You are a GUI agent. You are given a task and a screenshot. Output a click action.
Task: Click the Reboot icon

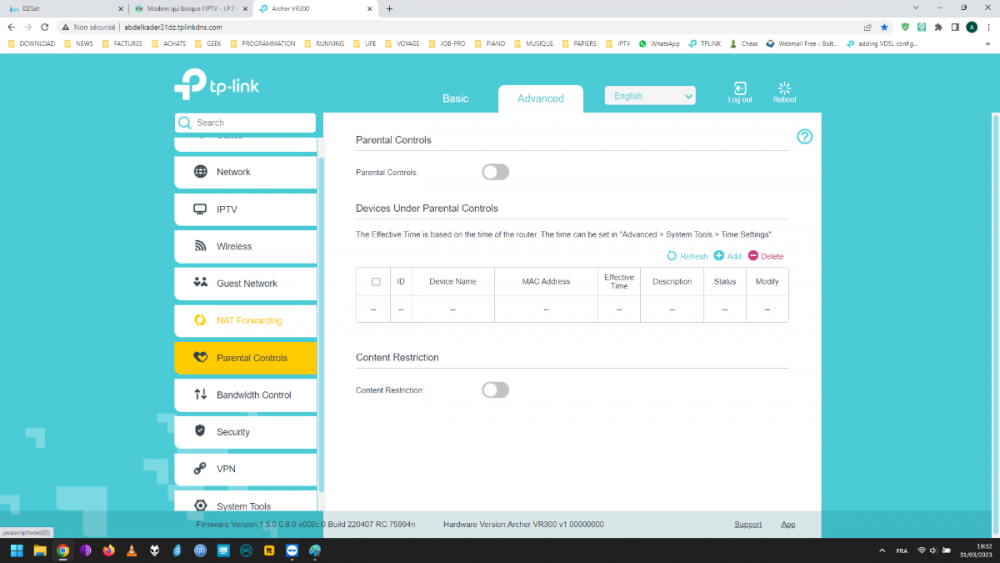pos(784,89)
